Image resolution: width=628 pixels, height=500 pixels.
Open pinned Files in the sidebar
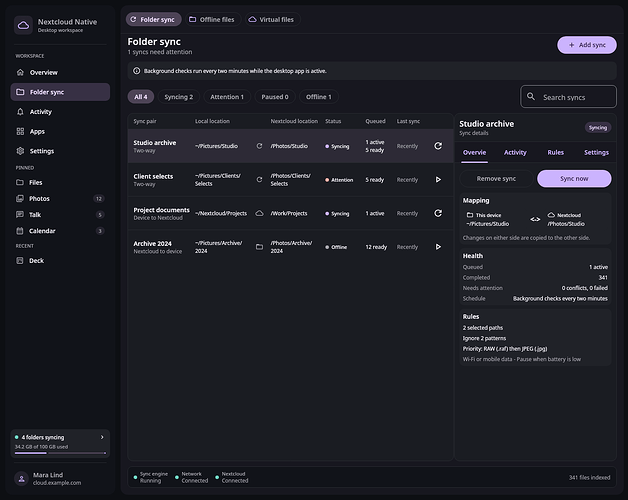[x=60, y=182]
